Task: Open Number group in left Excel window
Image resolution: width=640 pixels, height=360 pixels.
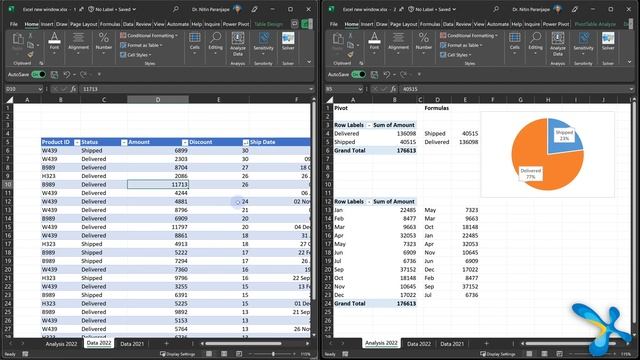Action: tap(104, 42)
